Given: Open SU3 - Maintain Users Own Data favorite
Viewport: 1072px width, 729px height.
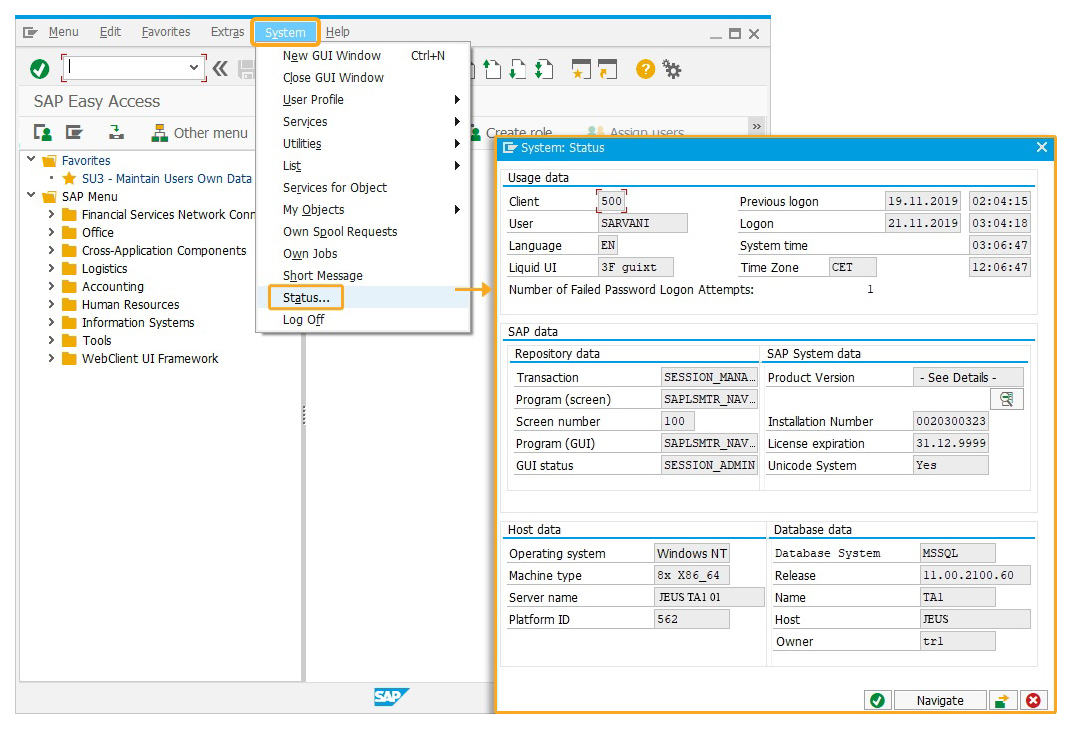Looking at the screenshot, I should click(167, 178).
